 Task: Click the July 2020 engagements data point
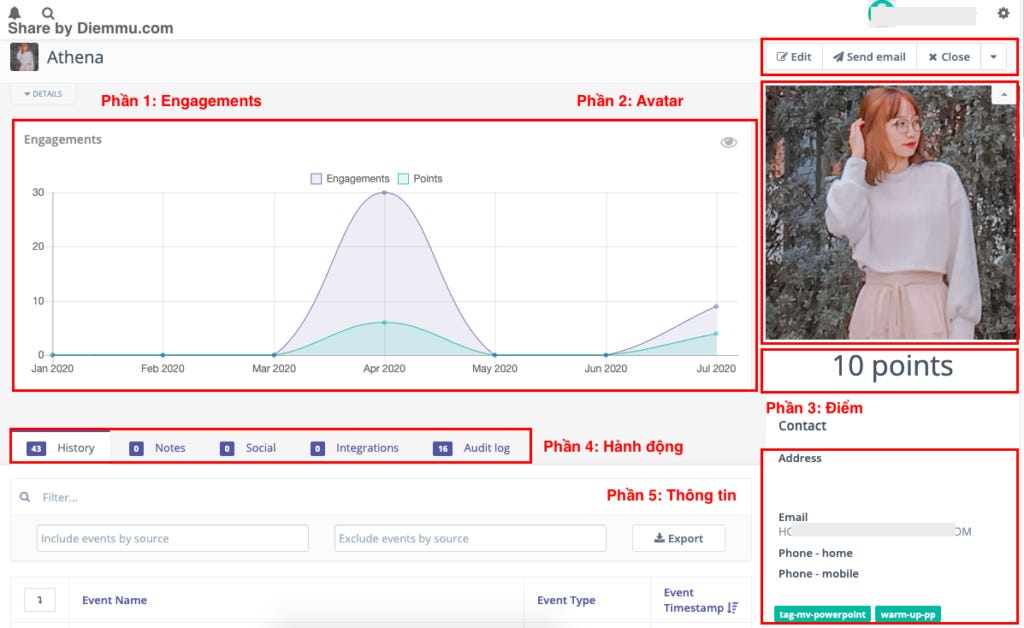pos(716,306)
